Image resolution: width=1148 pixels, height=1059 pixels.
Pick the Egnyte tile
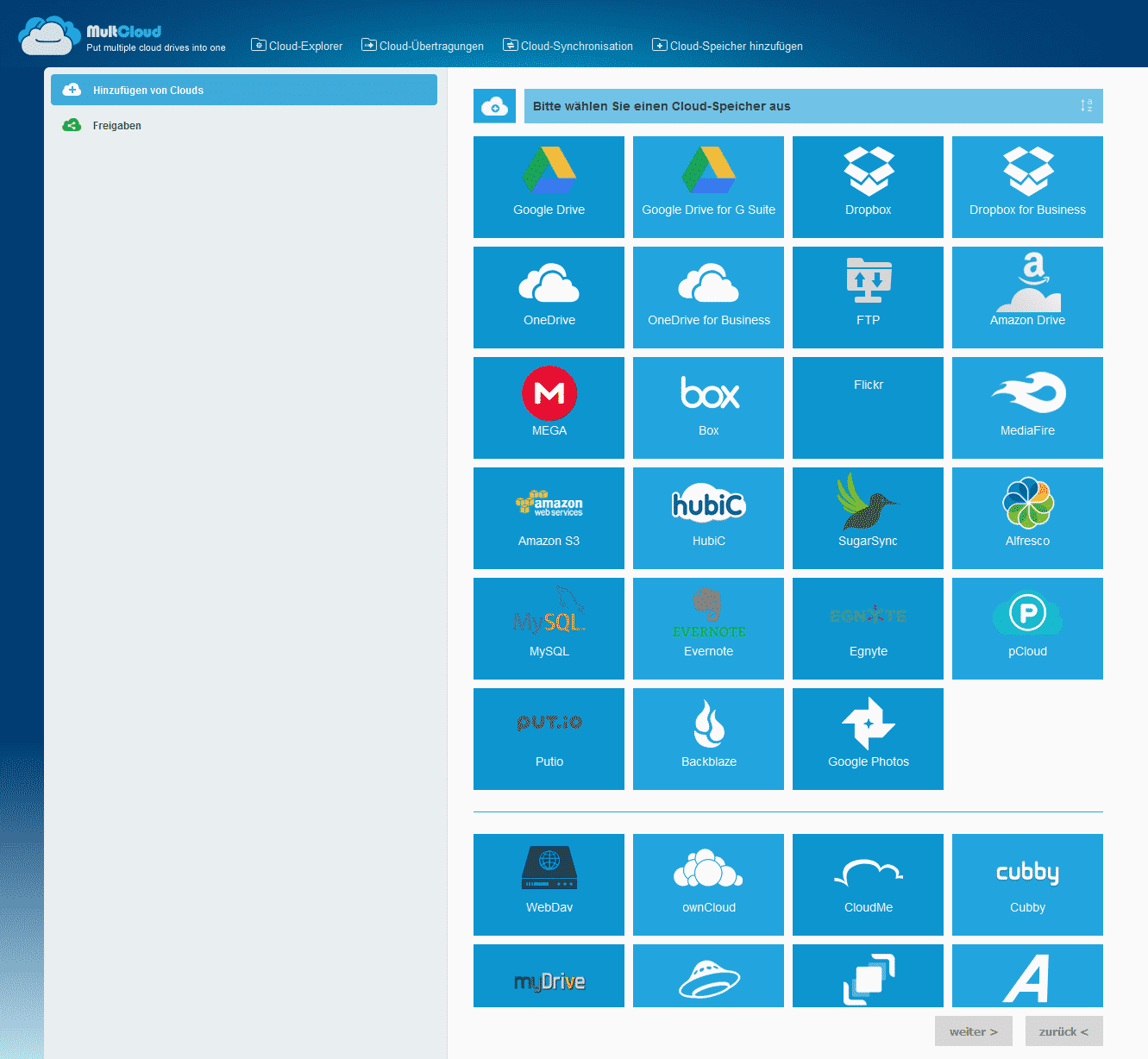tap(868, 629)
